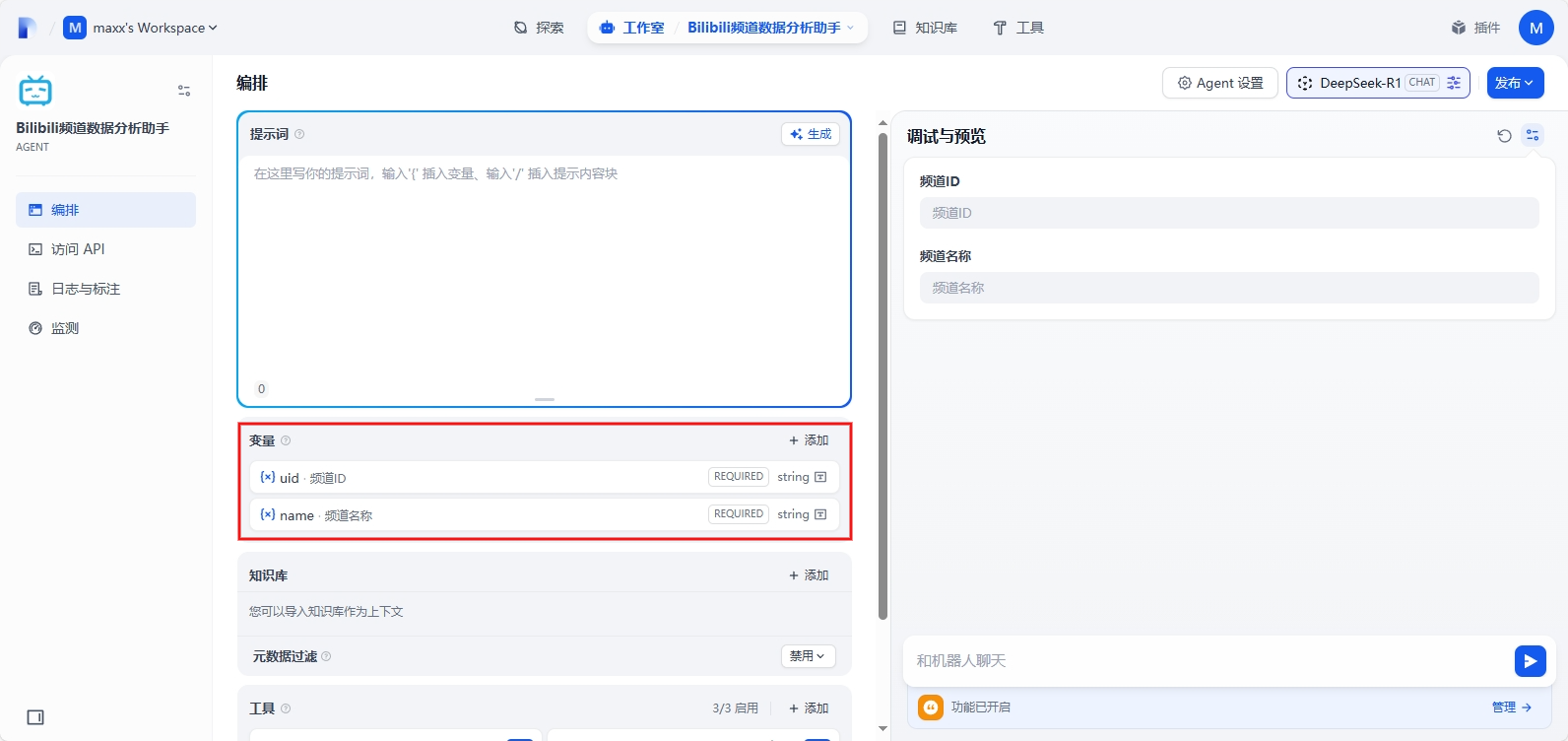
Task: Click the 3/3 启用 tools status text
Action: 736,708
